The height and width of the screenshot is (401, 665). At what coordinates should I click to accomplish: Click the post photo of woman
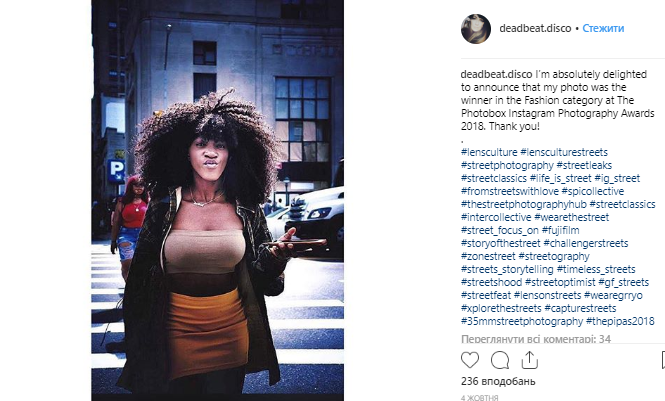(x=218, y=200)
